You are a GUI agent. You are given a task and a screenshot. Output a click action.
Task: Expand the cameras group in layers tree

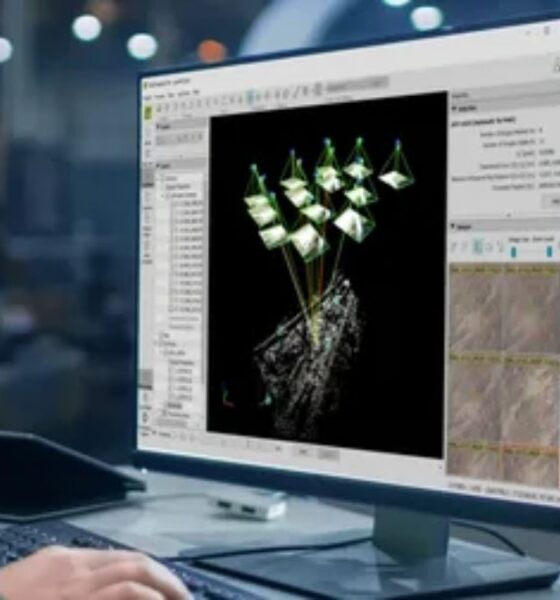(x=164, y=195)
